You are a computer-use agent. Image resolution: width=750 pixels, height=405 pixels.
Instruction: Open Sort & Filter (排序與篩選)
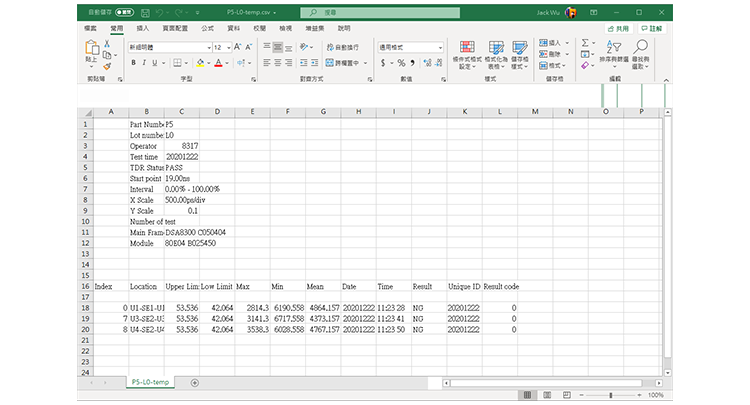[614, 54]
